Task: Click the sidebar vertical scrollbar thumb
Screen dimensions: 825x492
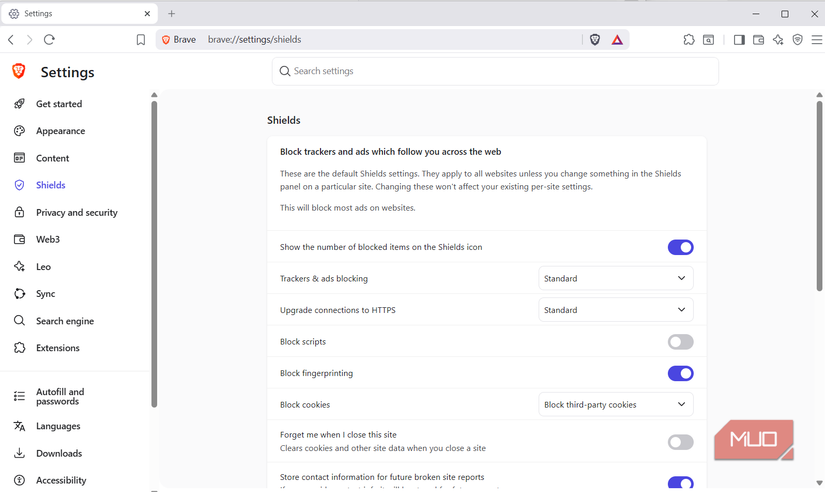Action: (x=154, y=254)
